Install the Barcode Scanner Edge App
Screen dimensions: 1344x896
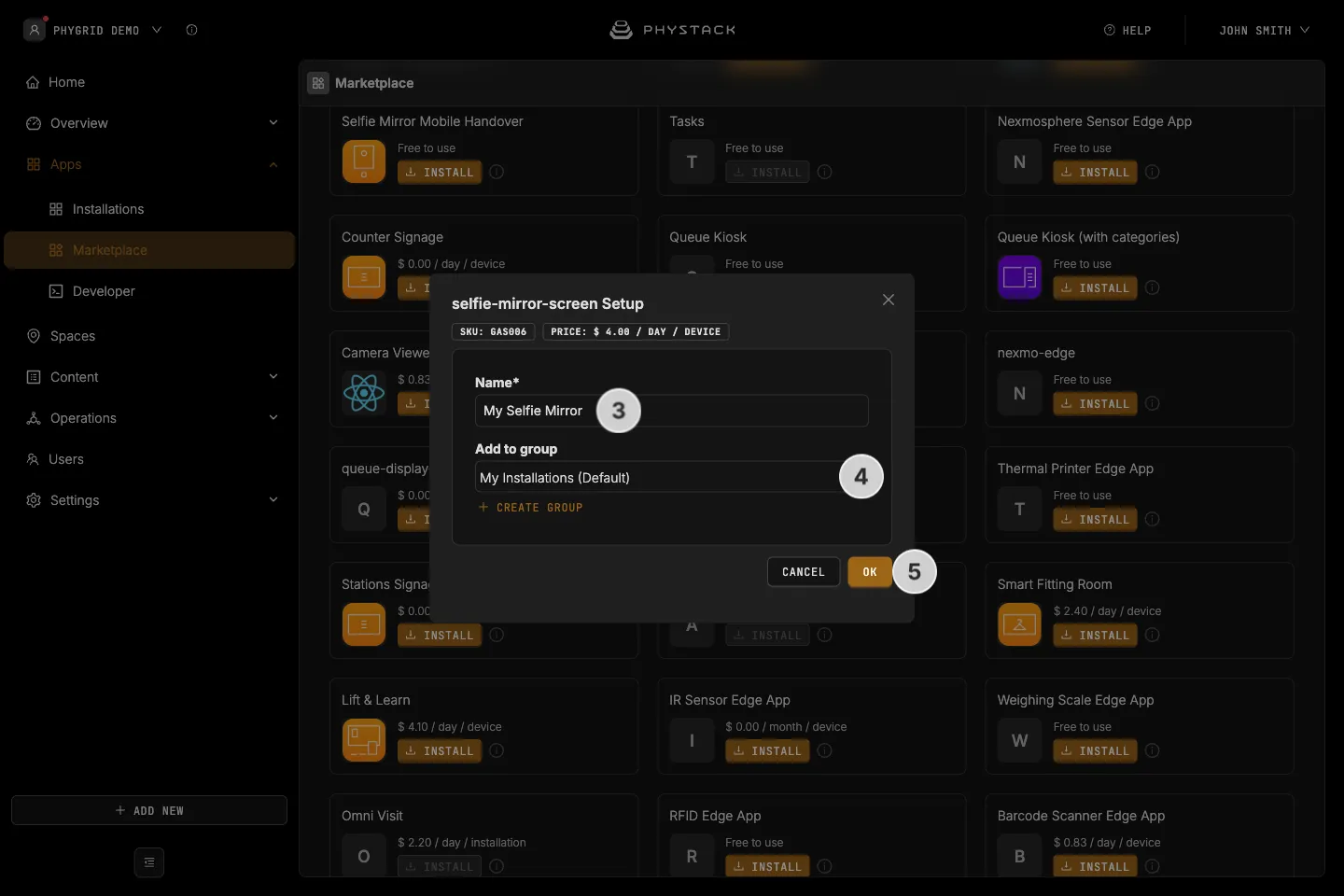pos(1095,867)
